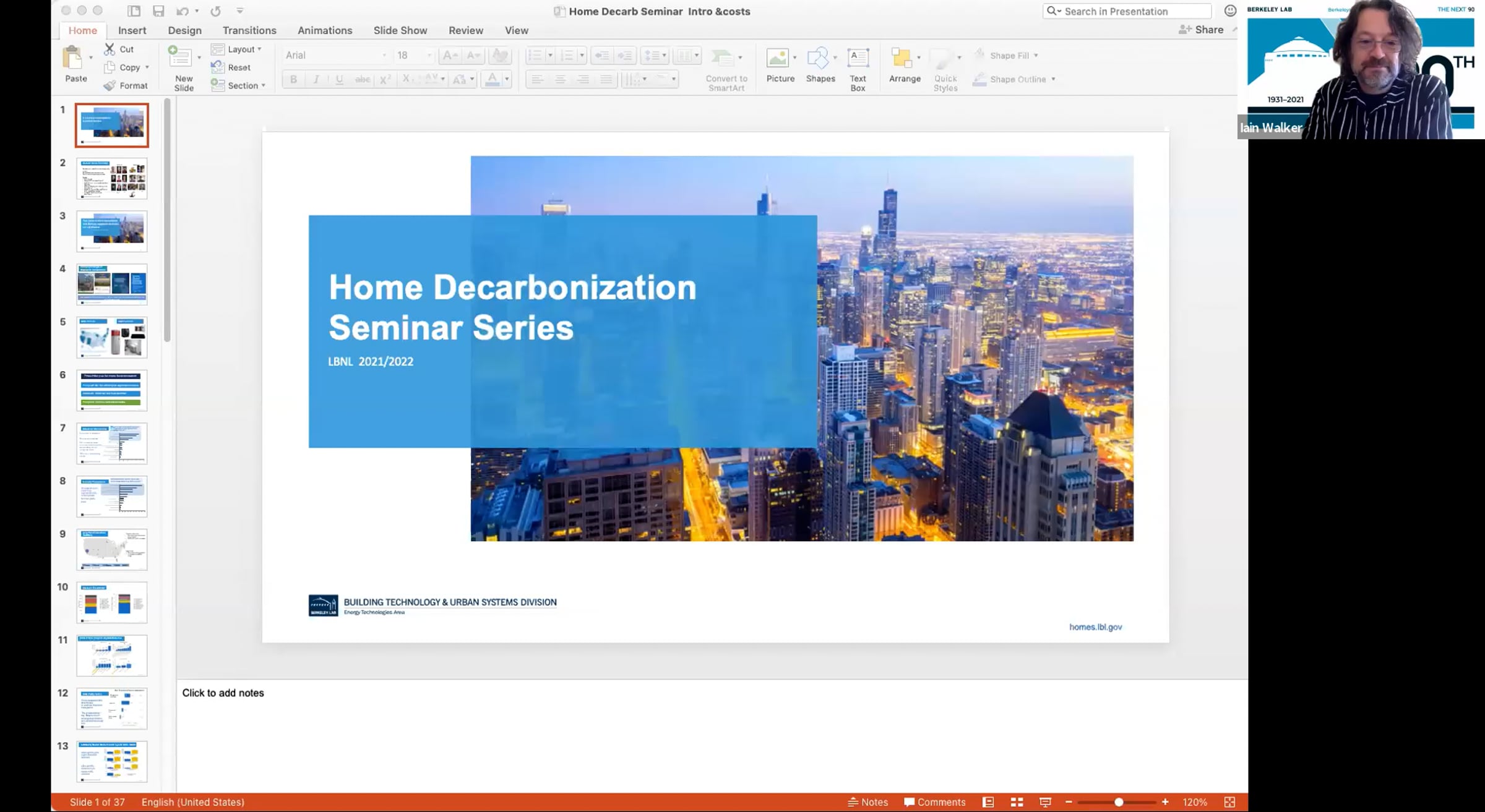Screen dimensions: 1485x812
Task: Toggle Underline formatting
Action: pos(339,79)
